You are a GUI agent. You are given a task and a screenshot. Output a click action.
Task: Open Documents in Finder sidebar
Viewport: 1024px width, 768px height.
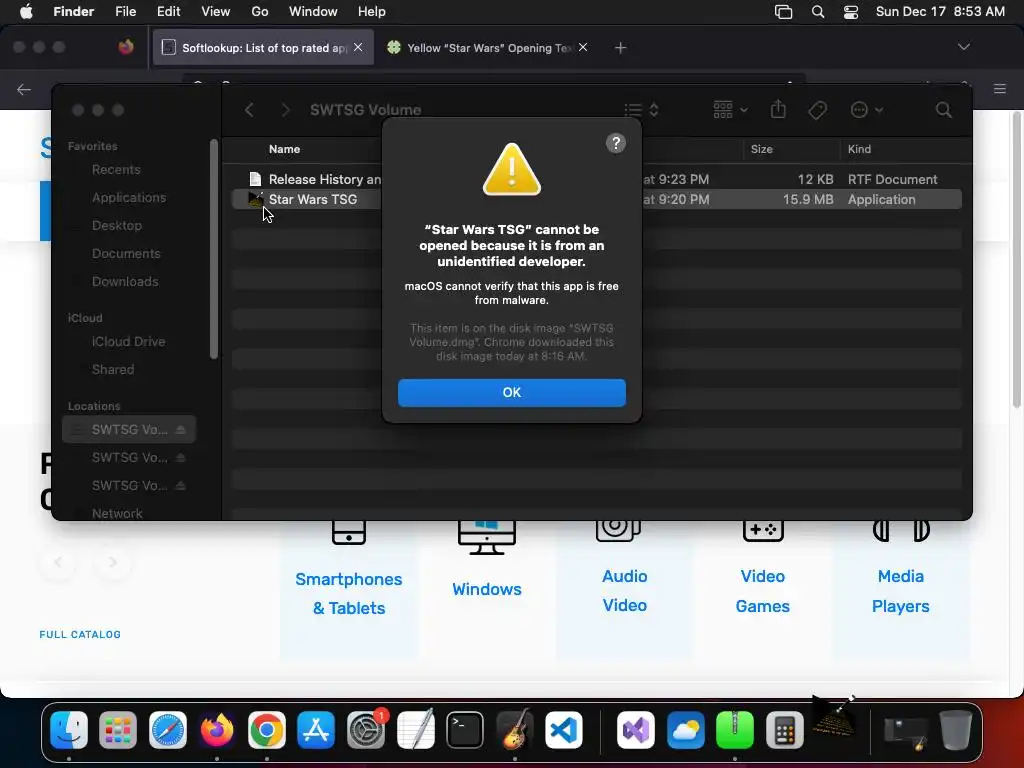(x=126, y=253)
